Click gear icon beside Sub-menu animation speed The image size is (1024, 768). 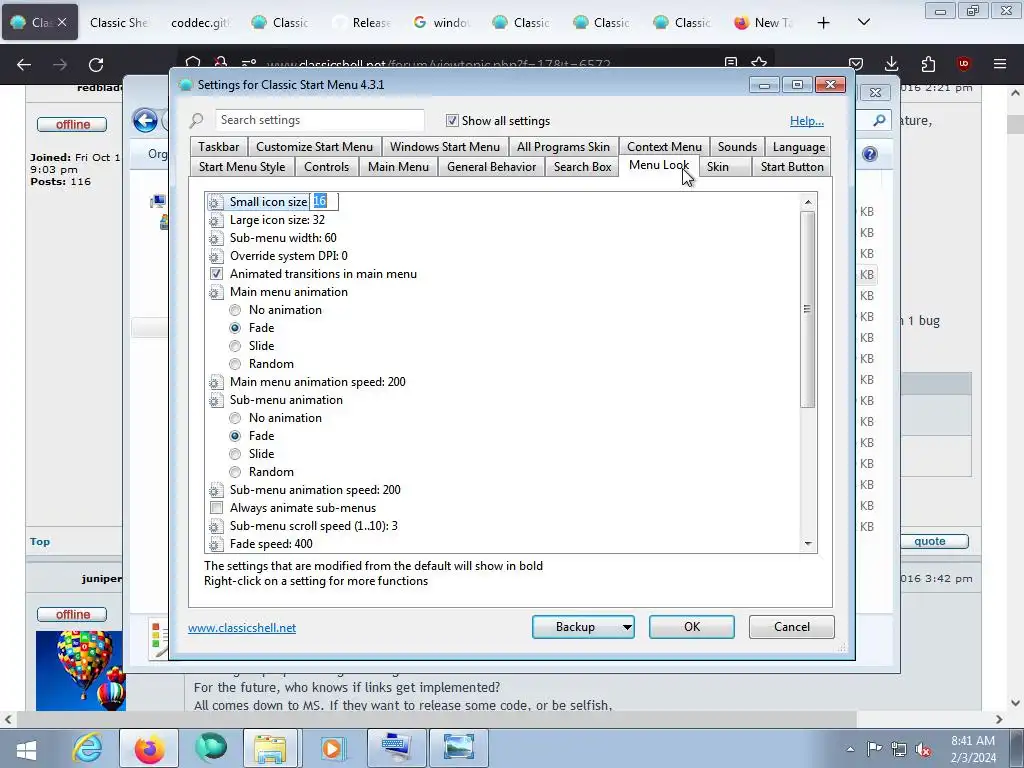216,490
